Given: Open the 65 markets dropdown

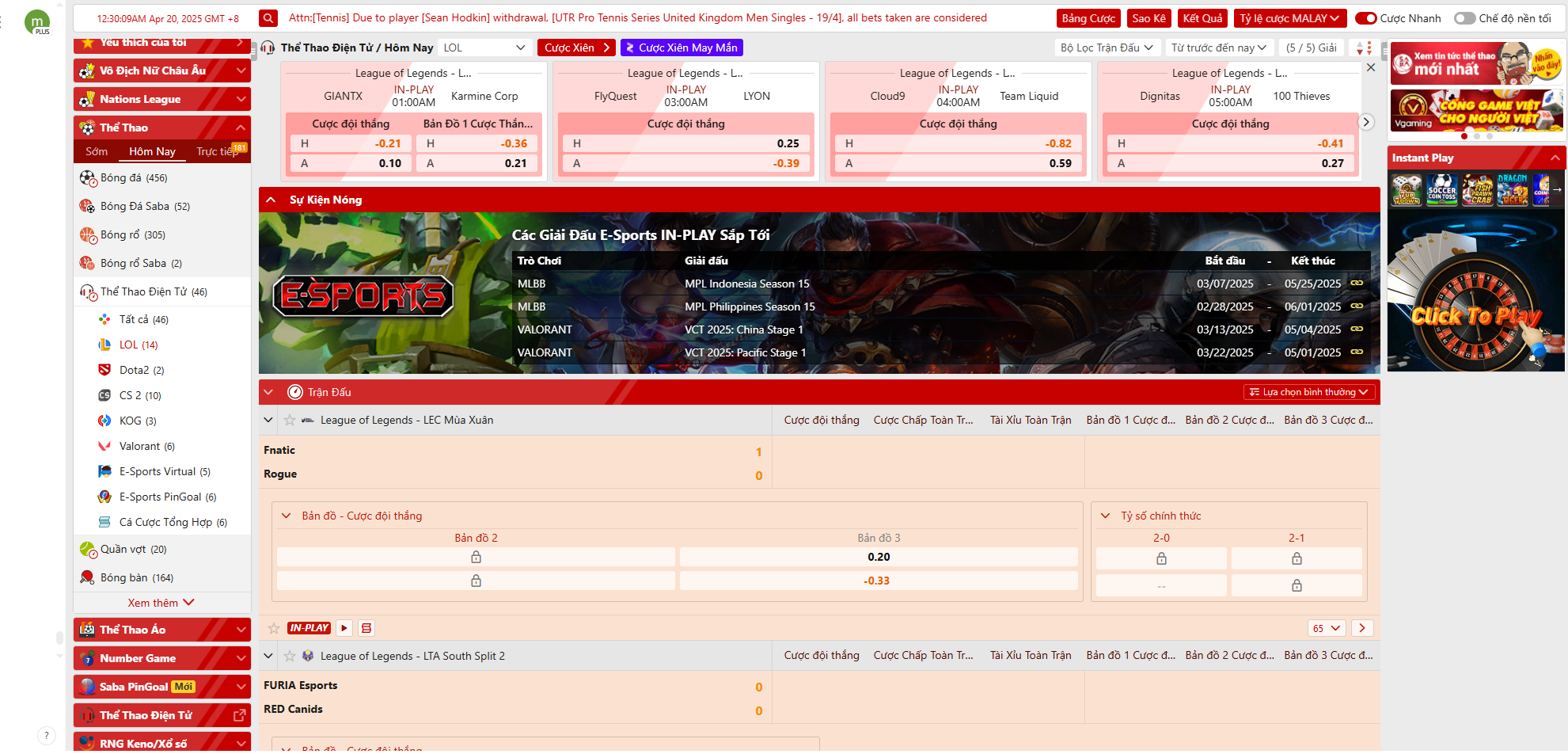Looking at the screenshot, I should tap(1327, 628).
